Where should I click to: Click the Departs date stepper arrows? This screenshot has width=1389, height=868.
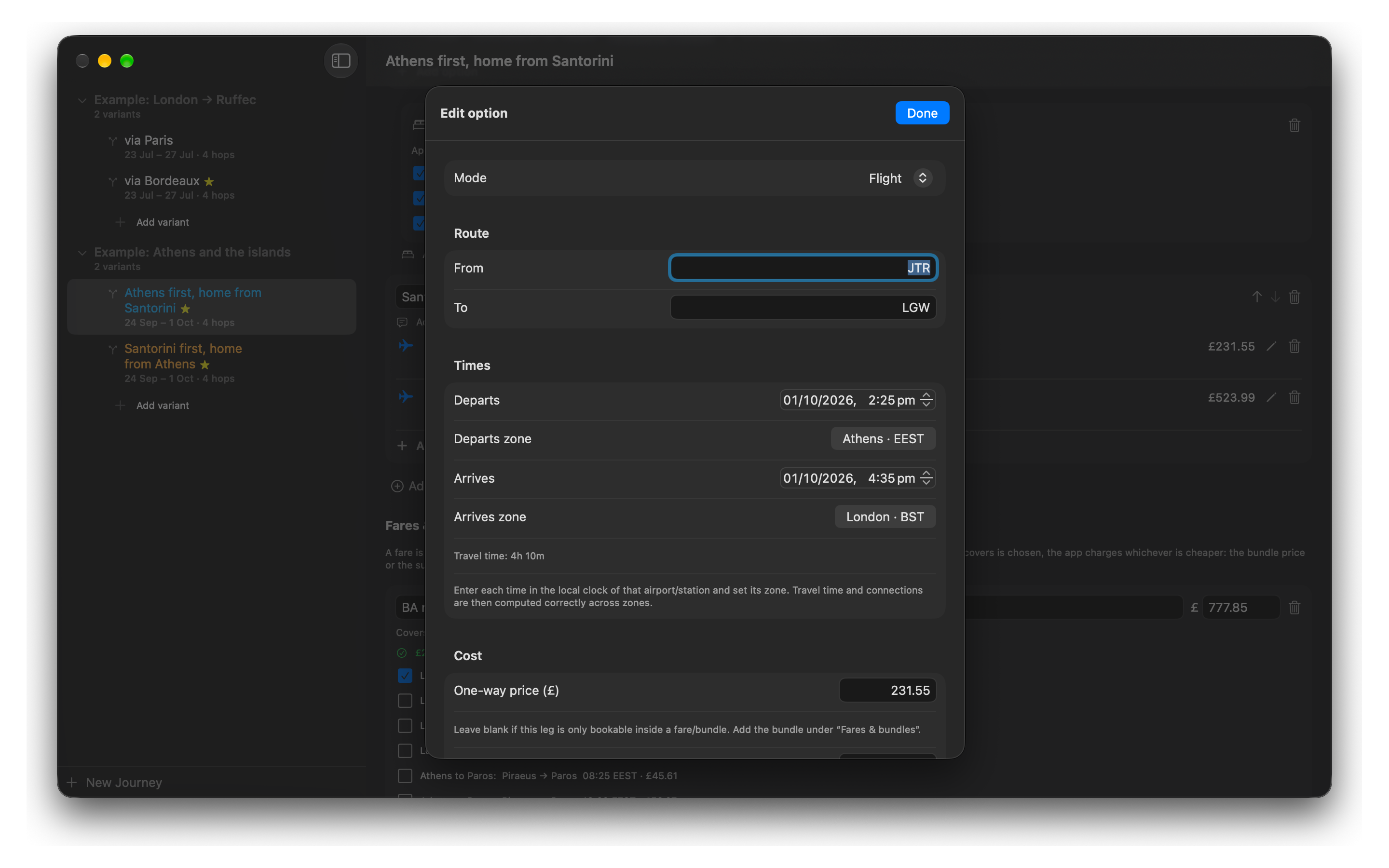[926, 400]
